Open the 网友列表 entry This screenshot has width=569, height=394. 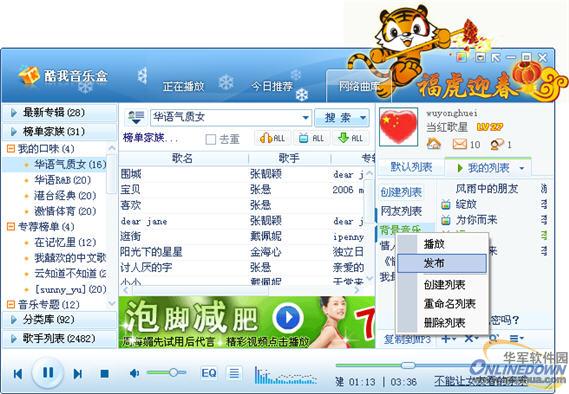(x=401, y=211)
